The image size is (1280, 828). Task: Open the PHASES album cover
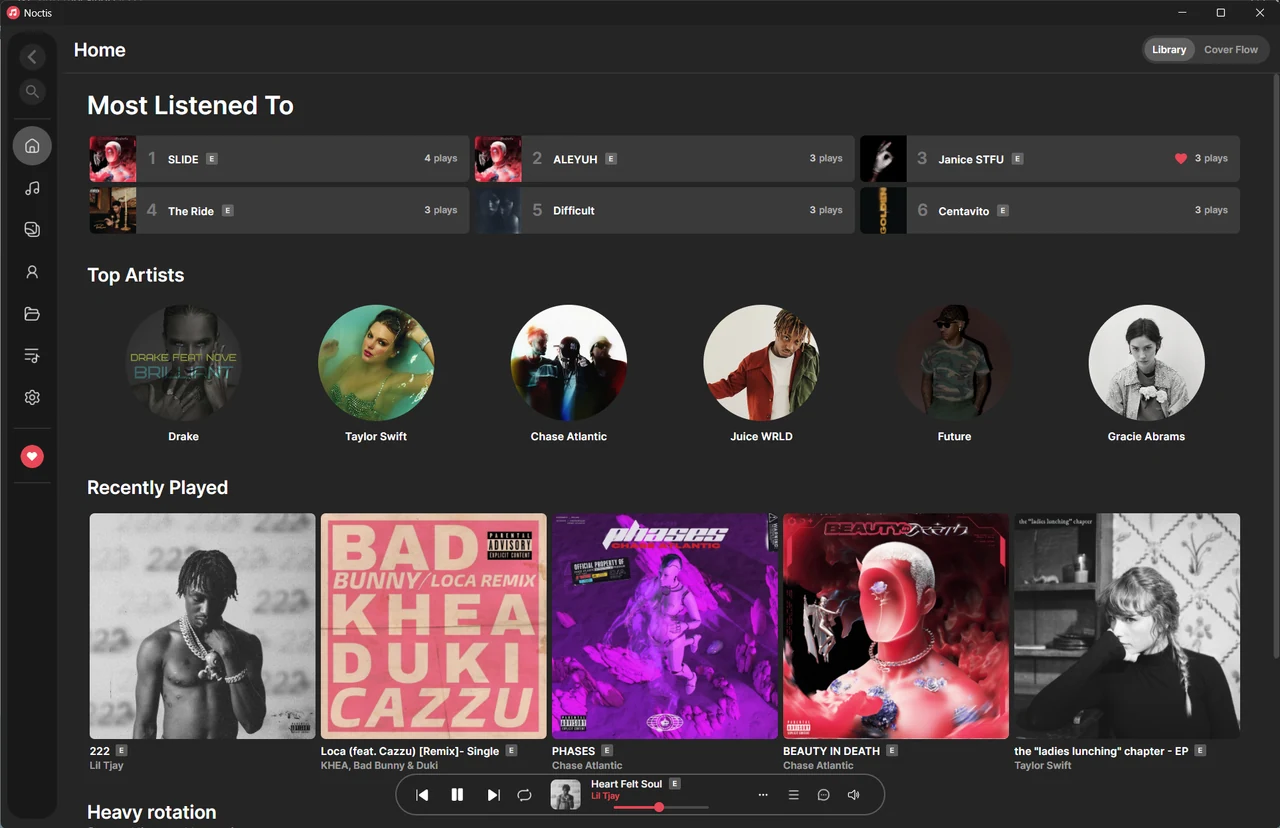coord(665,626)
